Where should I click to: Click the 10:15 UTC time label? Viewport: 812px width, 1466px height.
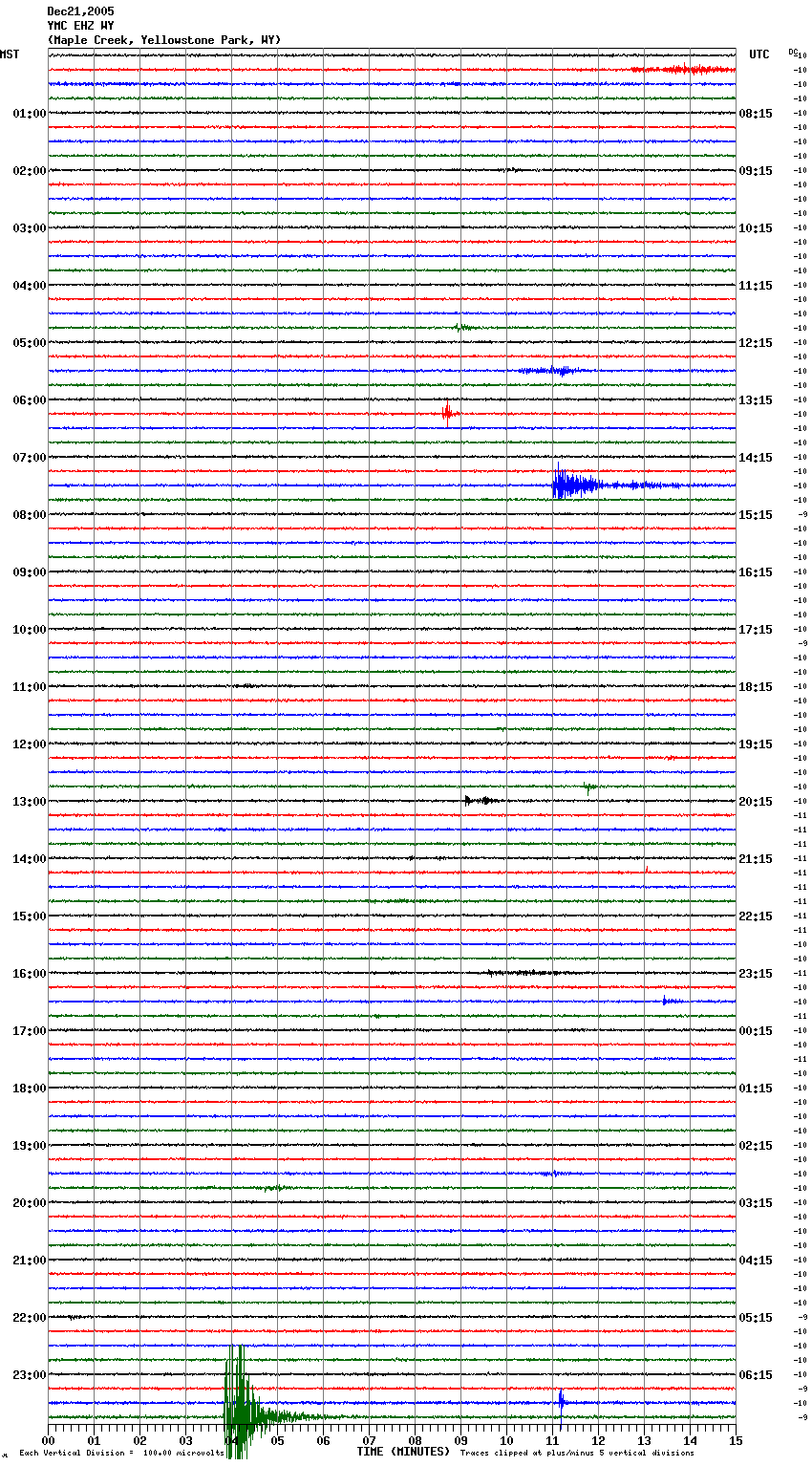pos(756,228)
